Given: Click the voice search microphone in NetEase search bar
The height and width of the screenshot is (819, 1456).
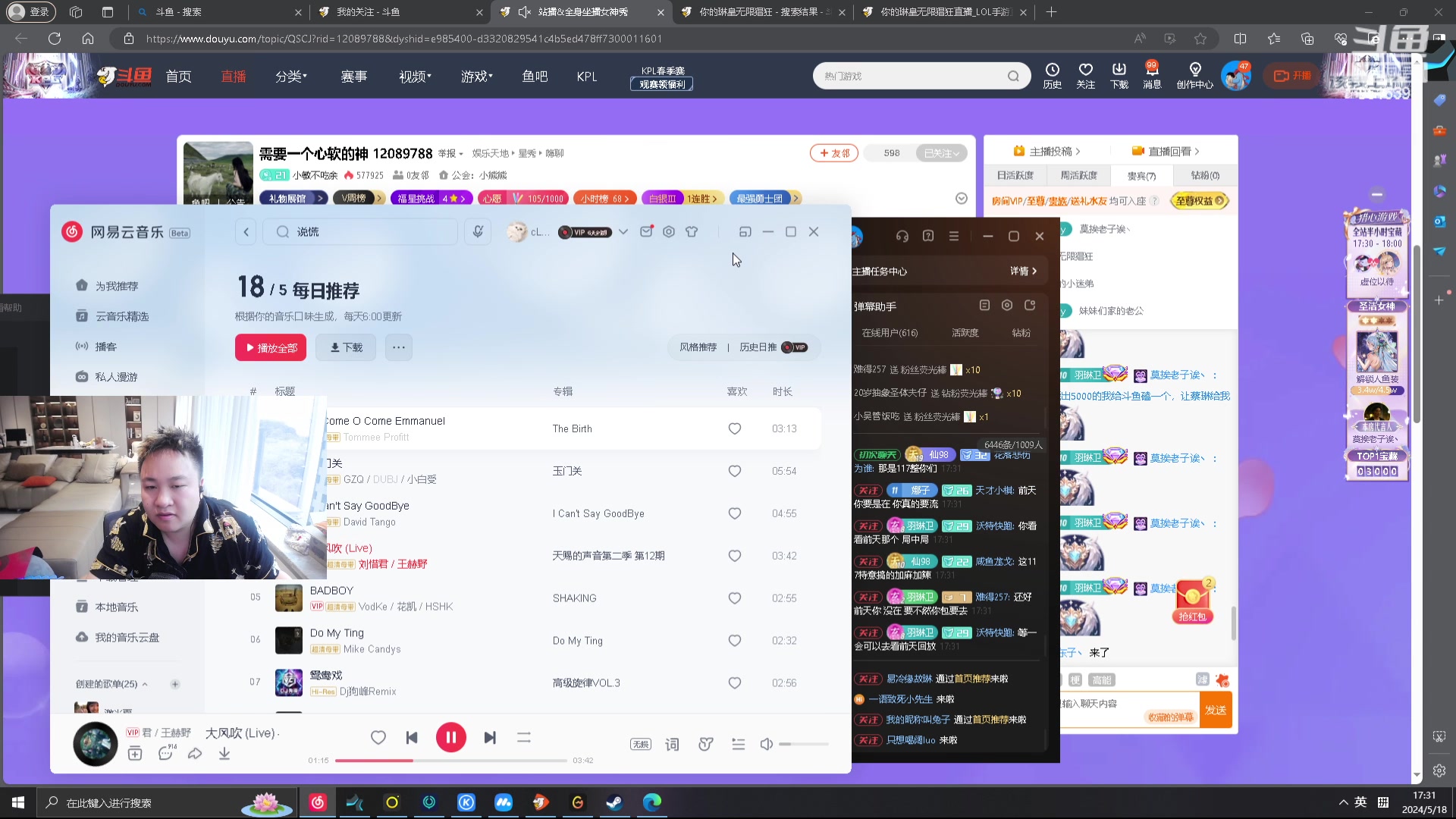Looking at the screenshot, I should pyautogui.click(x=477, y=231).
